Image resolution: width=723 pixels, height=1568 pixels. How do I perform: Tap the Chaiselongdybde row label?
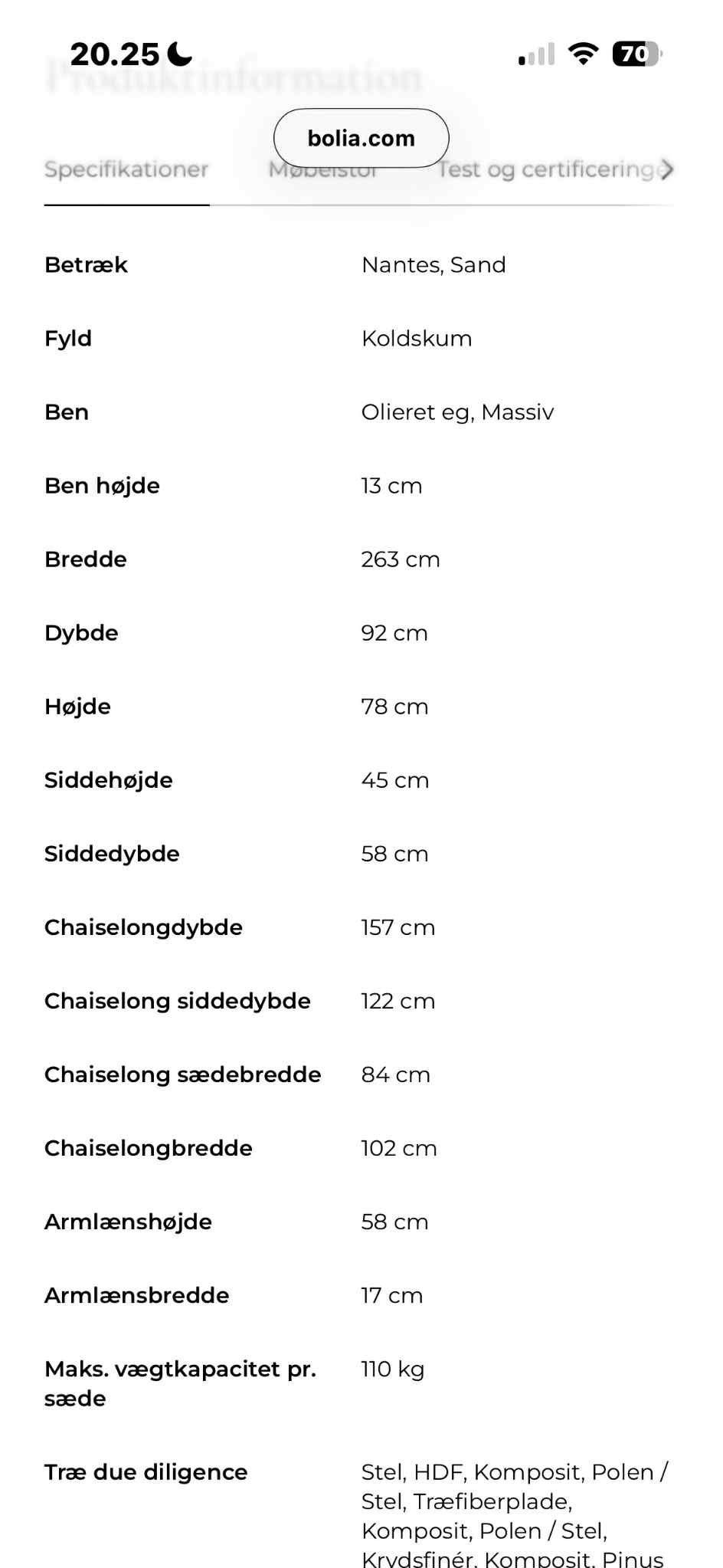(x=143, y=927)
